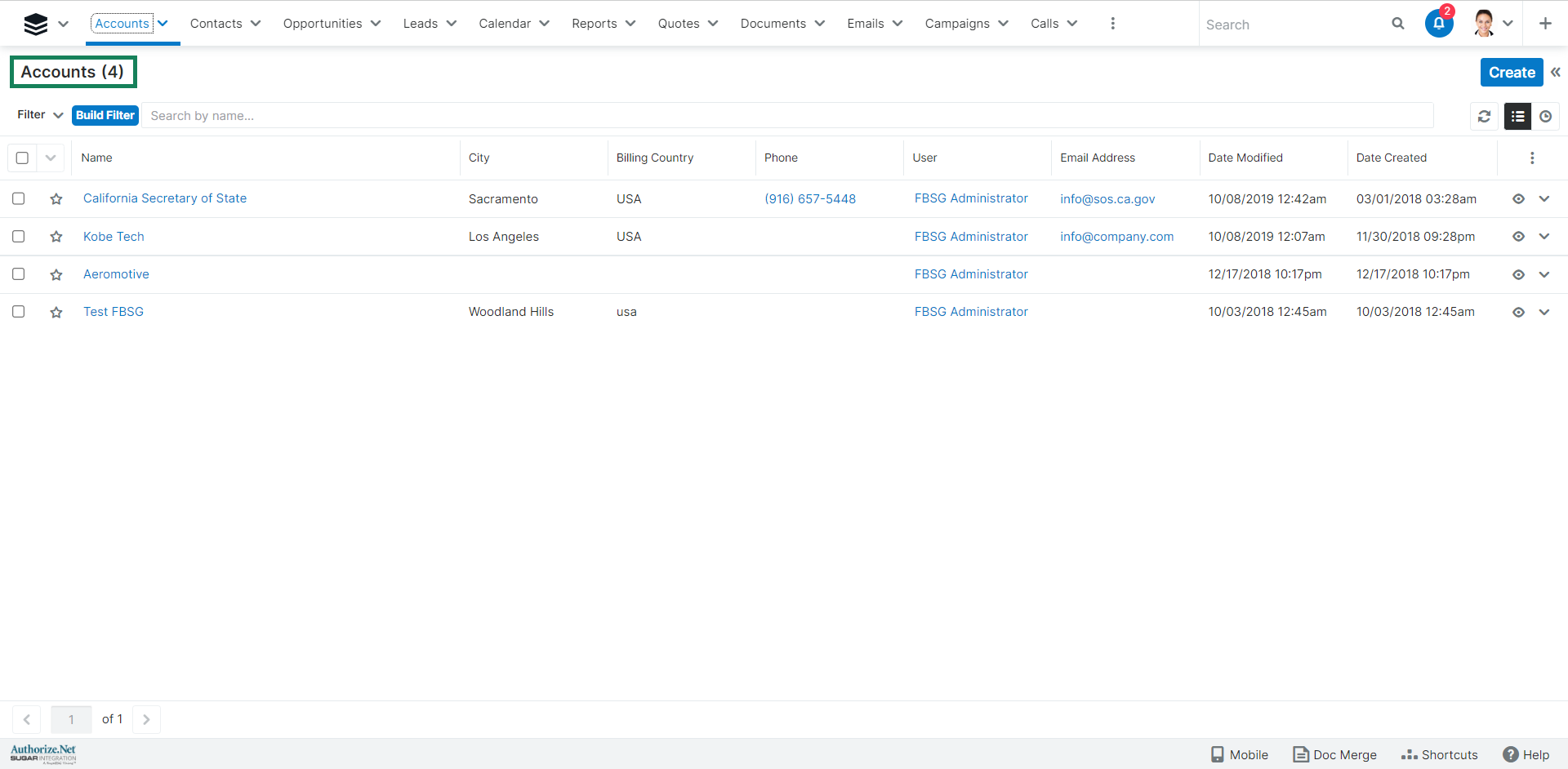Tick the Test FBSG row checkbox
The width and height of the screenshot is (1568, 769).
click(x=19, y=312)
